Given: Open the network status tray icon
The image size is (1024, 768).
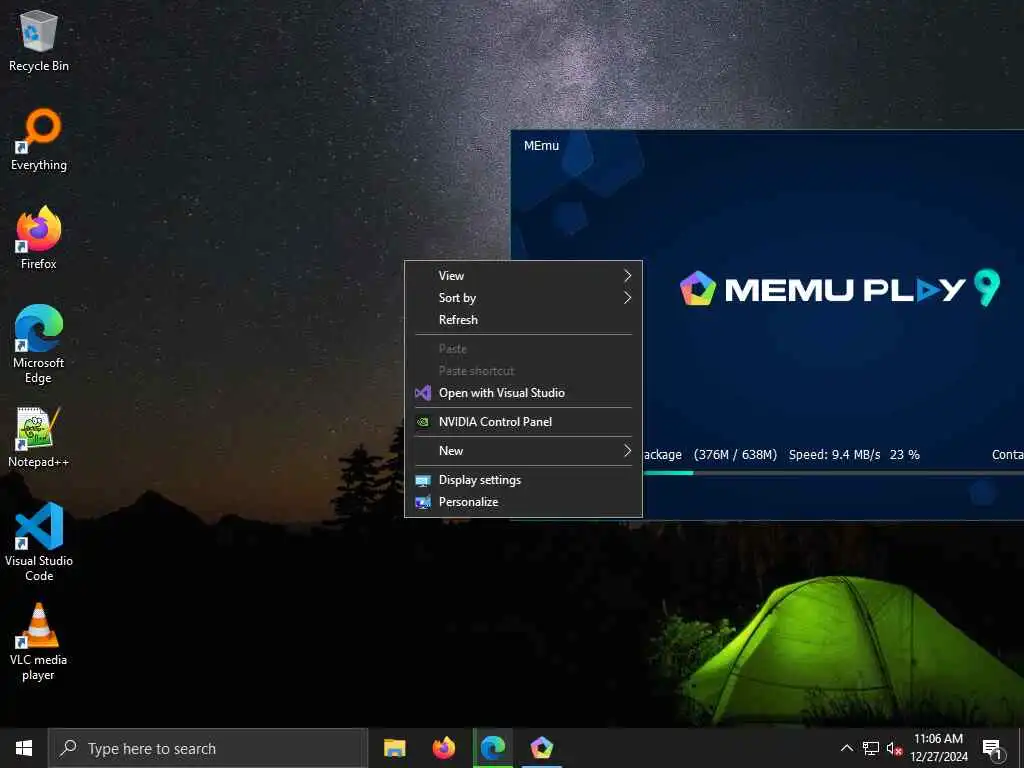Looking at the screenshot, I should point(871,748).
